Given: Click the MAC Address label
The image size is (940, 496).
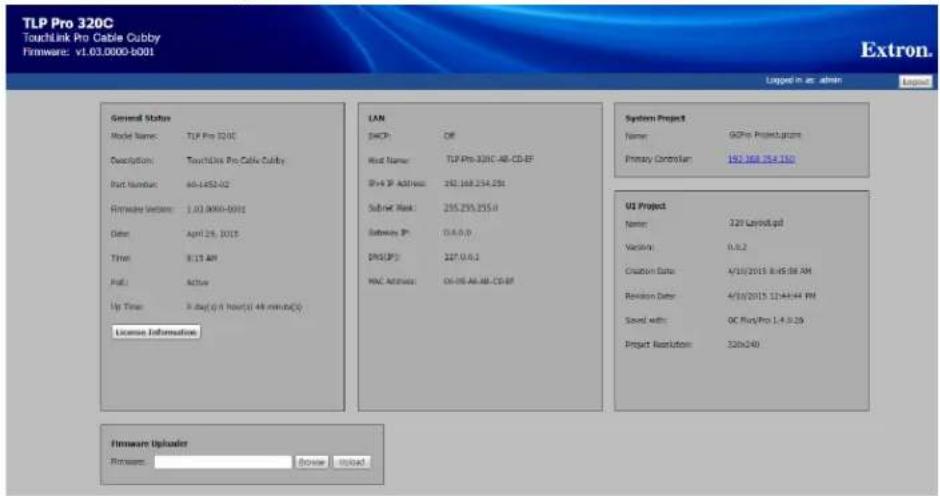Looking at the screenshot, I should point(392,281).
